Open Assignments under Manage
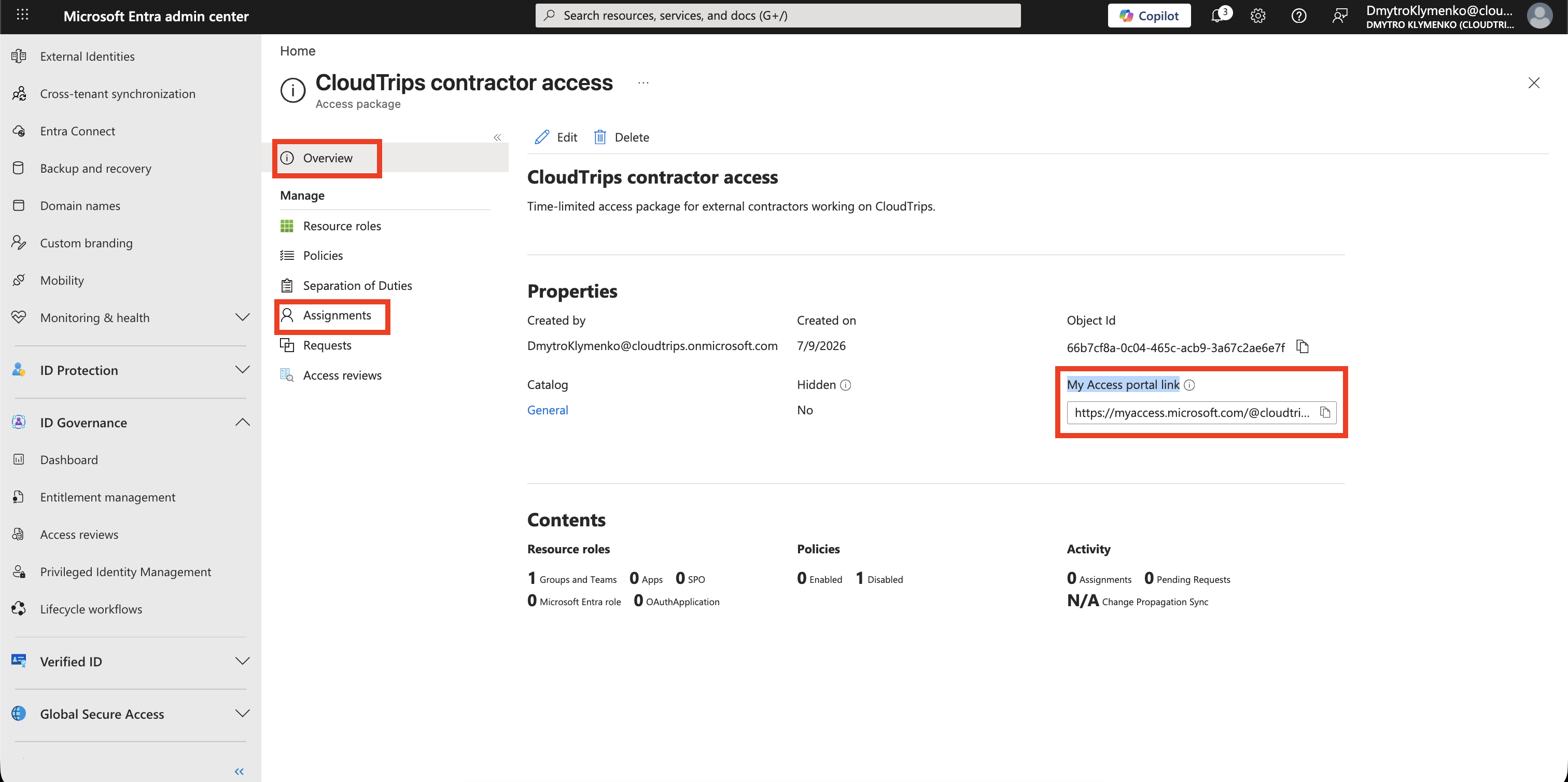The height and width of the screenshot is (782, 1568). 337,315
